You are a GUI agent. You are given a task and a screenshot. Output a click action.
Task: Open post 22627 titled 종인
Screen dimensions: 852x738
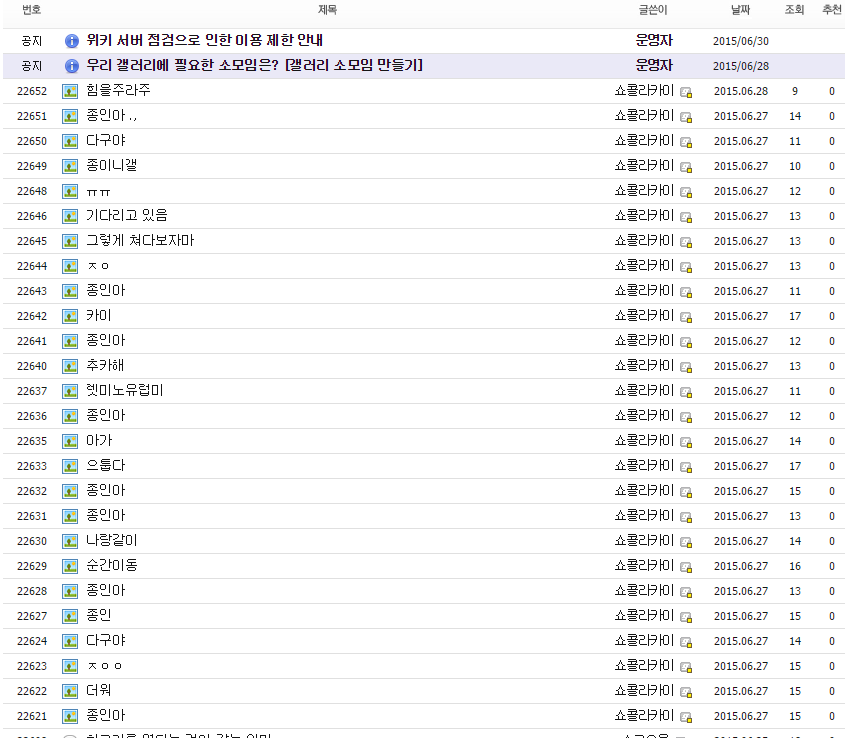click(x=99, y=615)
